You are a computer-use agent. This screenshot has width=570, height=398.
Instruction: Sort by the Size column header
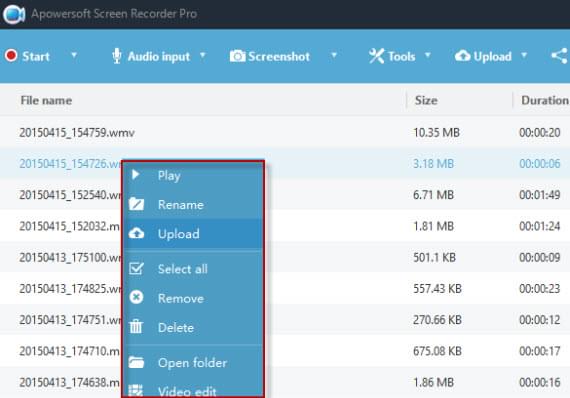pos(426,100)
